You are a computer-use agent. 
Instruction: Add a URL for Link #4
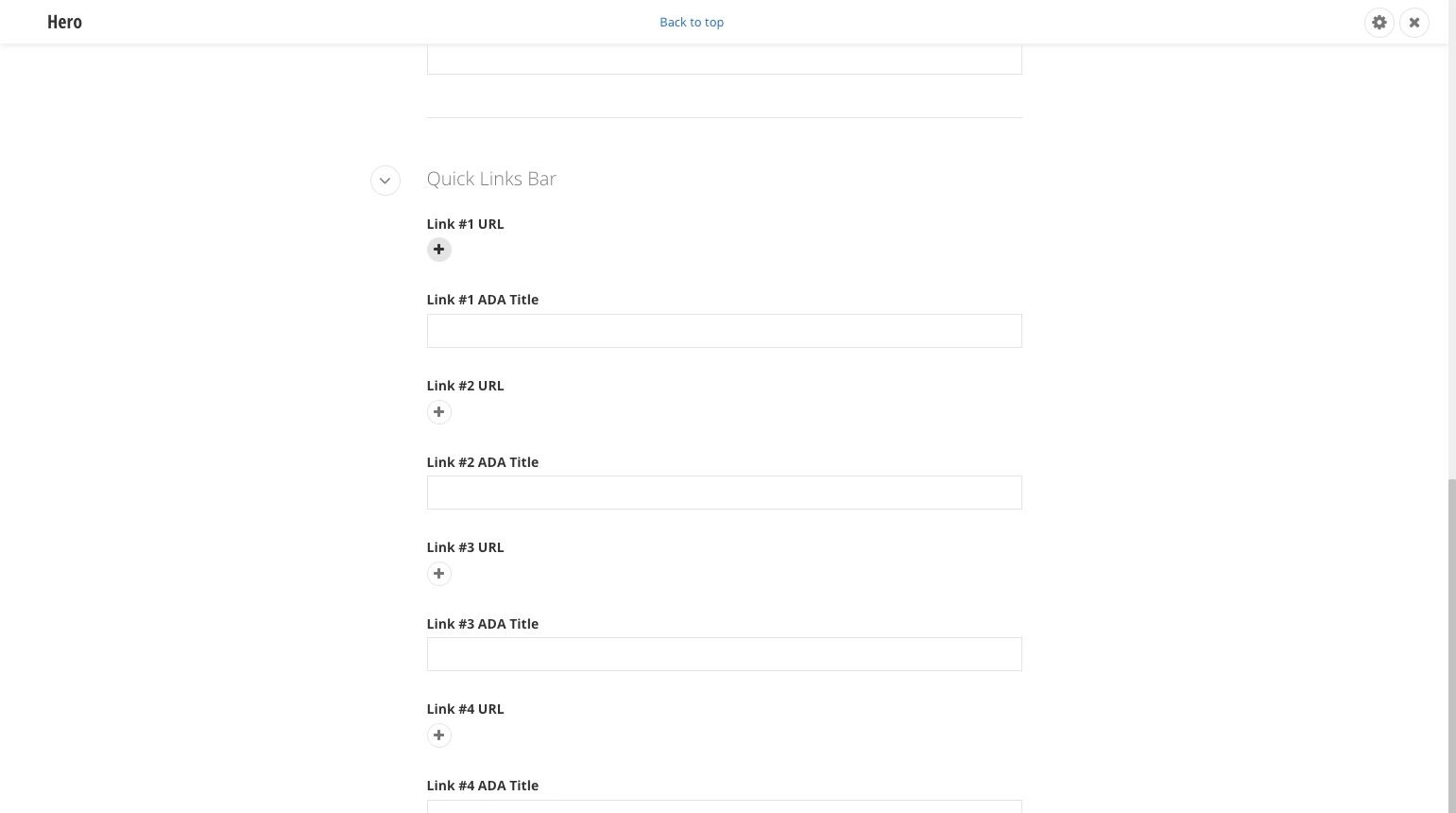click(438, 735)
